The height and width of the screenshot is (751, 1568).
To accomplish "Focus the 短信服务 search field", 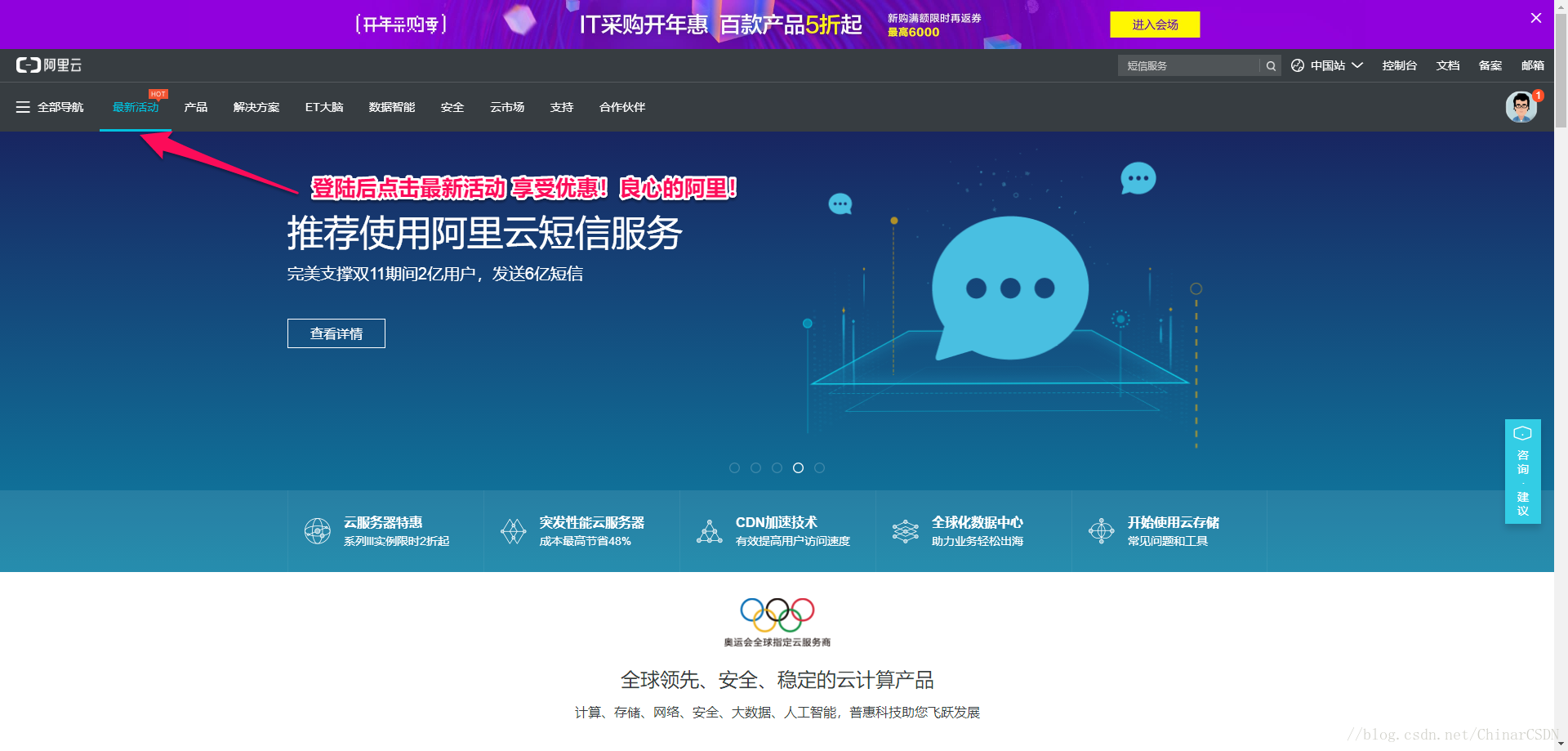I will 1189,66.
